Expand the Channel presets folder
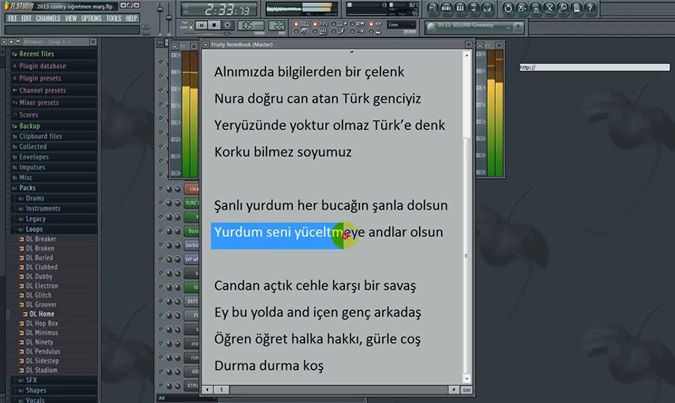The height and width of the screenshot is (403, 675). pos(53,90)
